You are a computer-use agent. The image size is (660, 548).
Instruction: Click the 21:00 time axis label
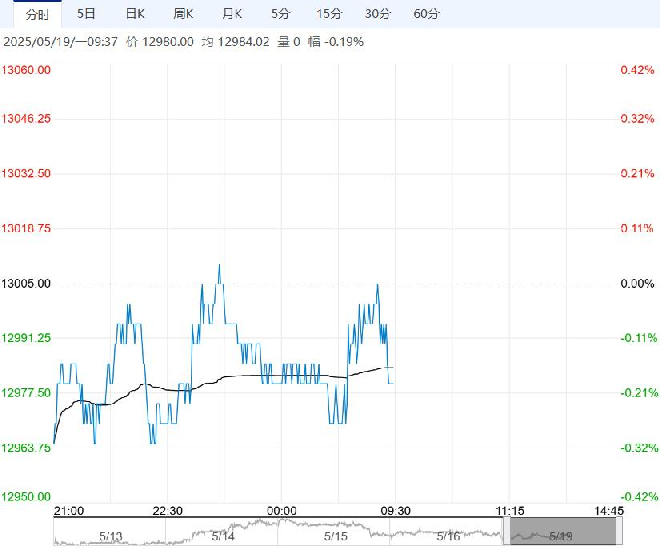pos(69,511)
